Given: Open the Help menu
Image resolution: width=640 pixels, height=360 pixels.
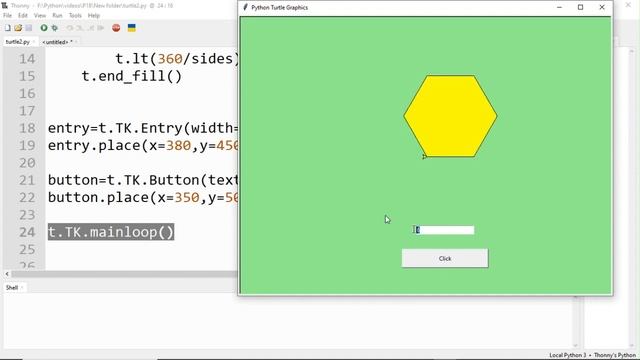Looking at the screenshot, I should point(94,16).
